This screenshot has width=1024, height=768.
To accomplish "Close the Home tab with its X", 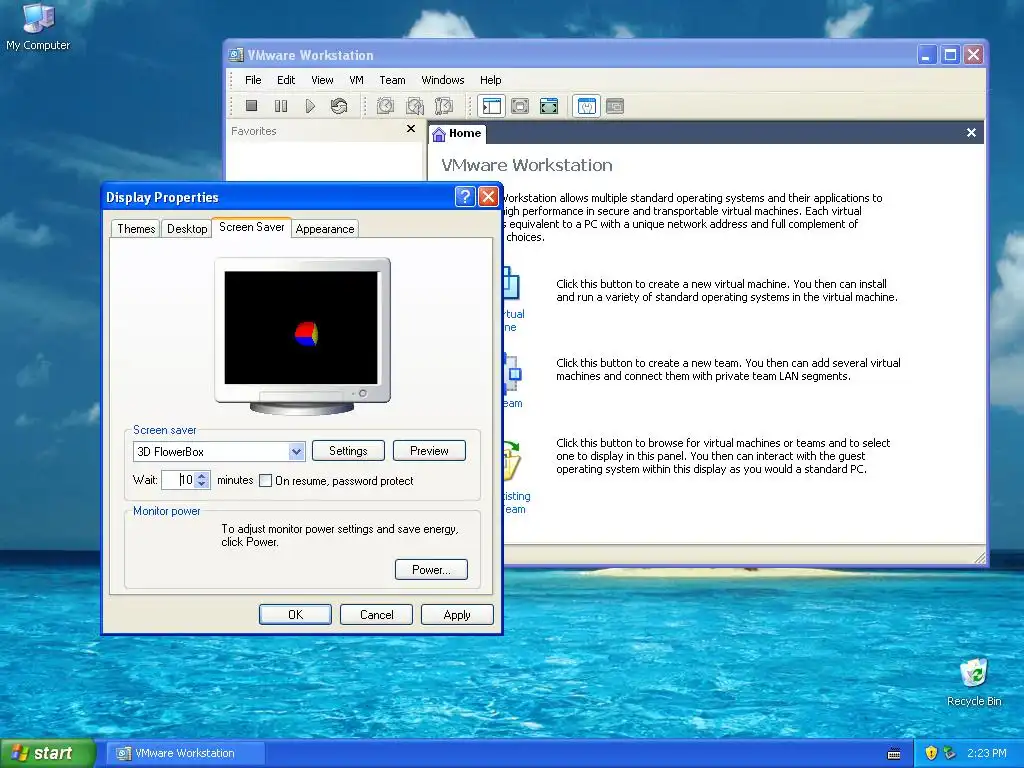I will [971, 133].
